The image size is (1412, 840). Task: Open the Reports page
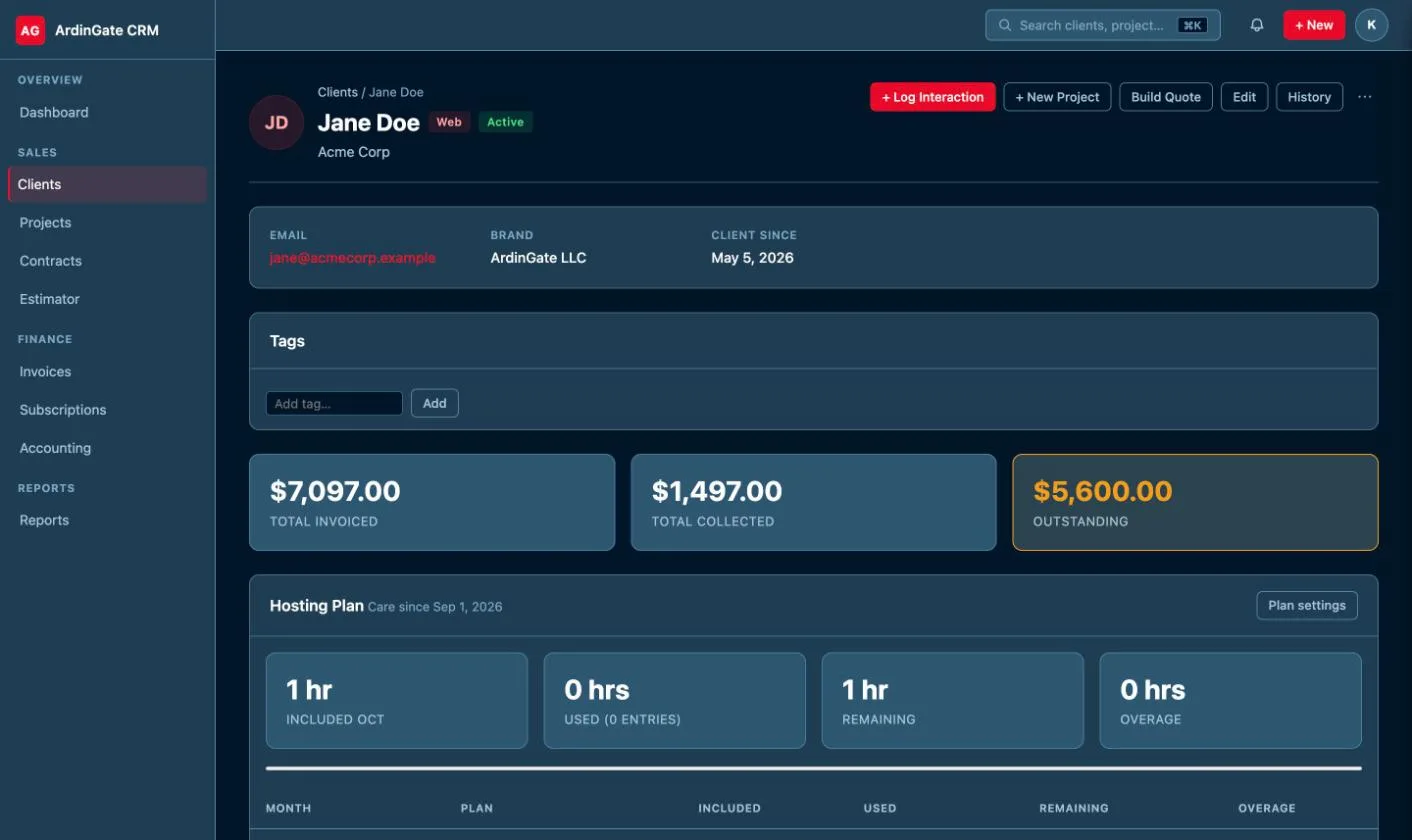point(107,520)
